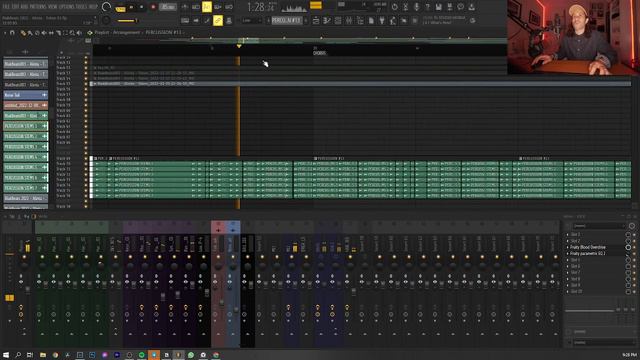Click the tempo display showing 85

click(168, 7)
